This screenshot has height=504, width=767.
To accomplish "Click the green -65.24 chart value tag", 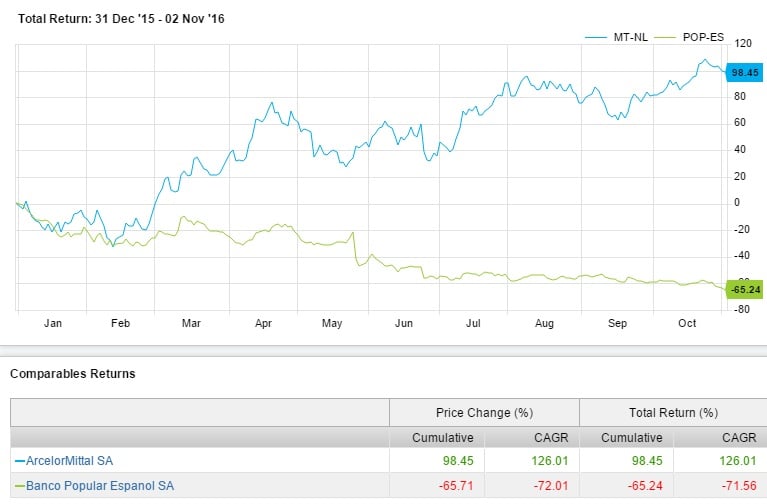I will (745, 290).
